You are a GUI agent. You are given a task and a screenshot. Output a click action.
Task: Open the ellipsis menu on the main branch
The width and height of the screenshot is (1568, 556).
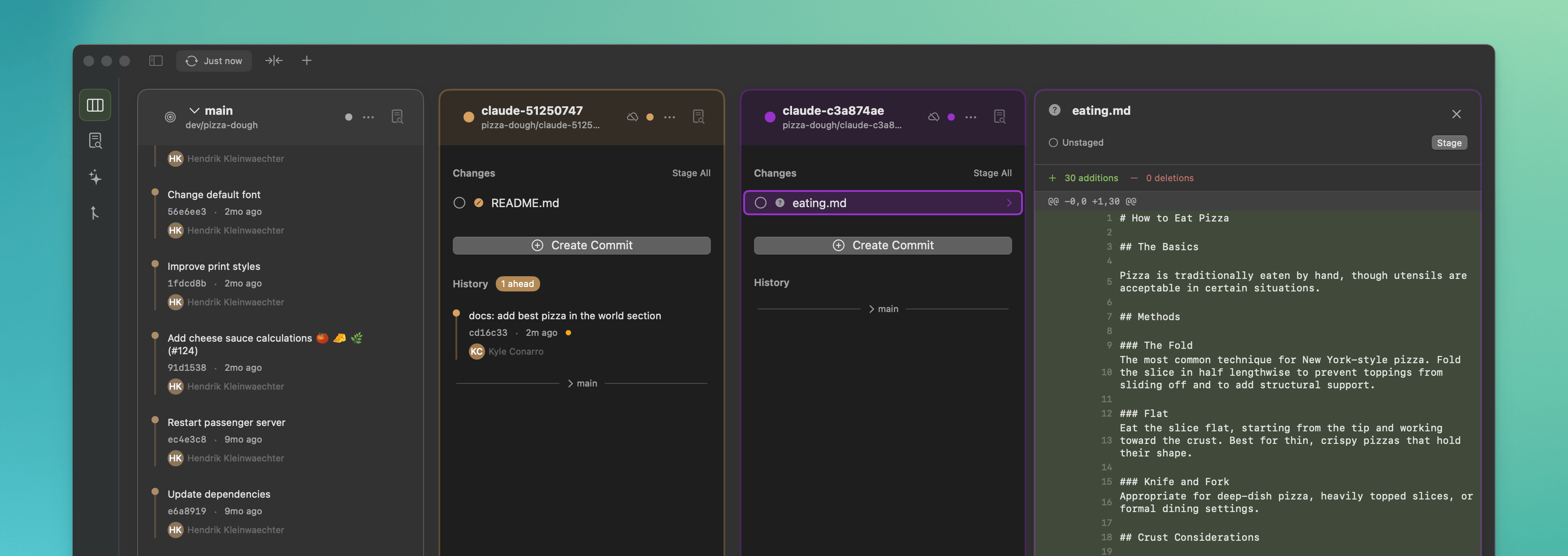click(368, 117)
